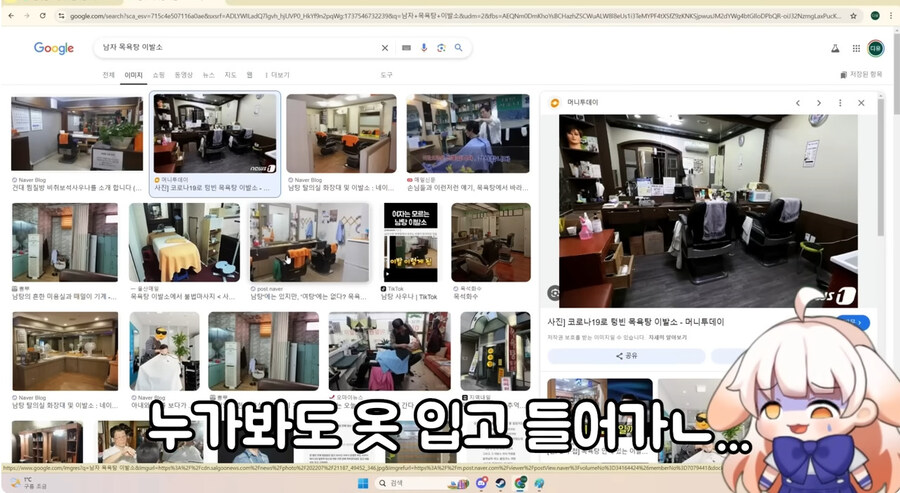
Task: Reload the current page
Action: (x=42, y=16)
